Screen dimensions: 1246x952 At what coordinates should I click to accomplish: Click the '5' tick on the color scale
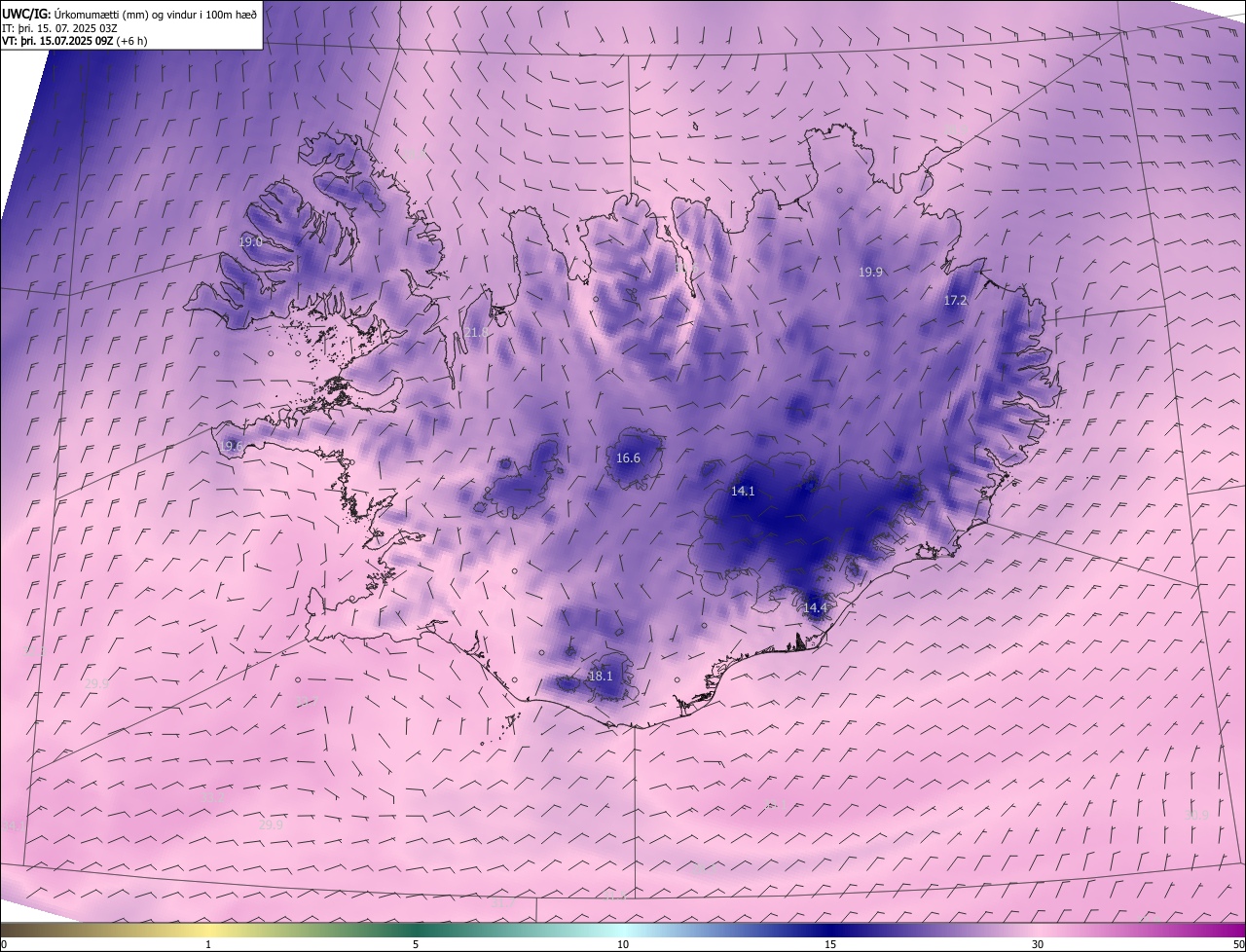click(x=416, y=945)
